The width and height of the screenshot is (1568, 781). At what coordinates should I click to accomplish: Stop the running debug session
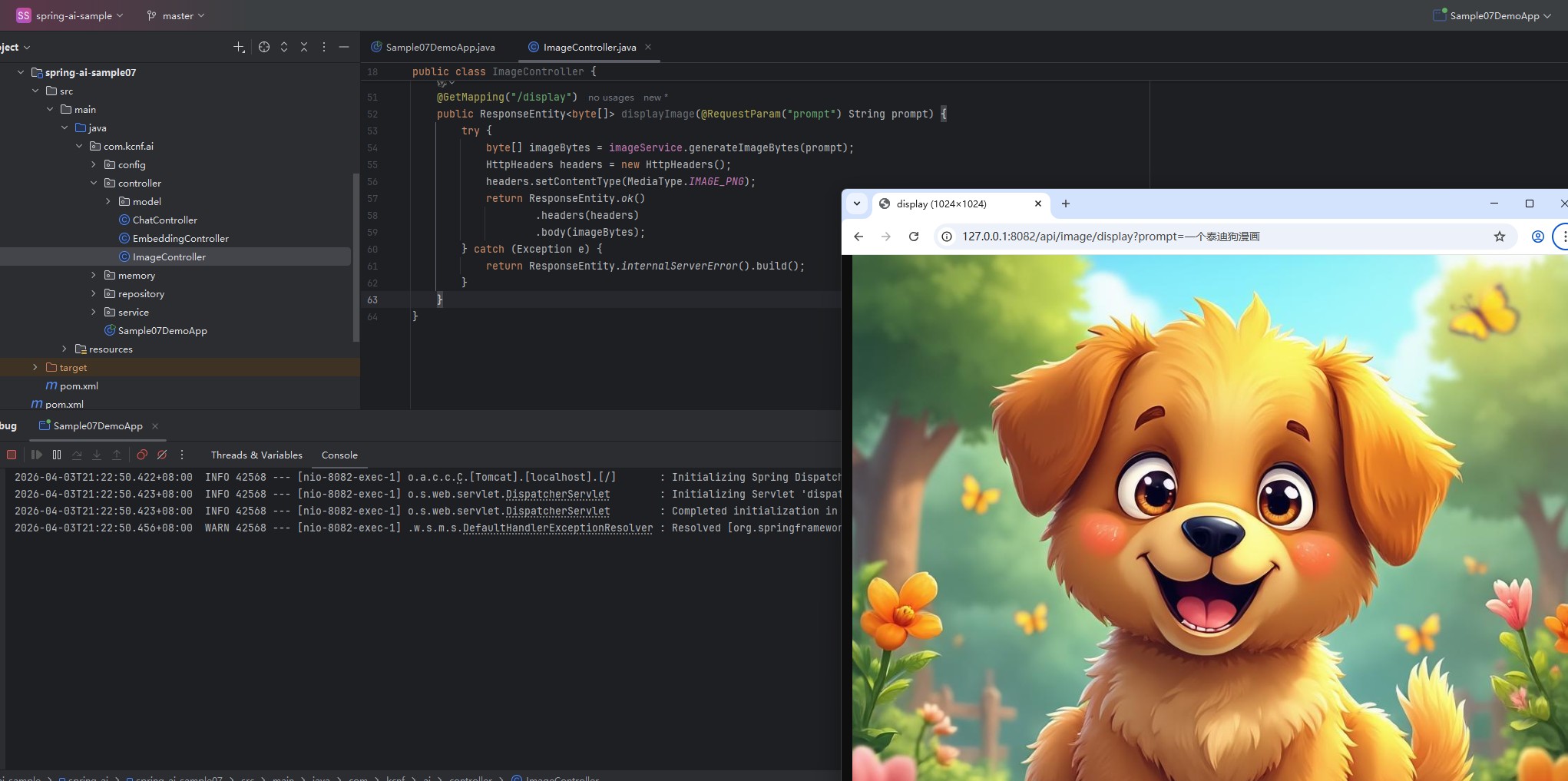click(x=12, y=455)
